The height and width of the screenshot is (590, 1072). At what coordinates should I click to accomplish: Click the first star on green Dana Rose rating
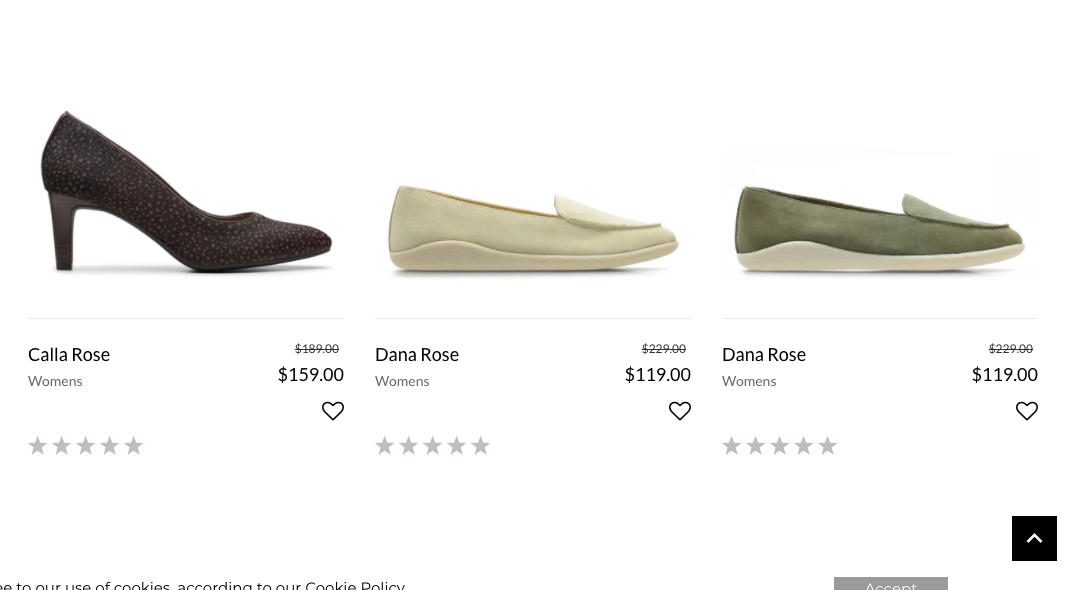[732, 445]
